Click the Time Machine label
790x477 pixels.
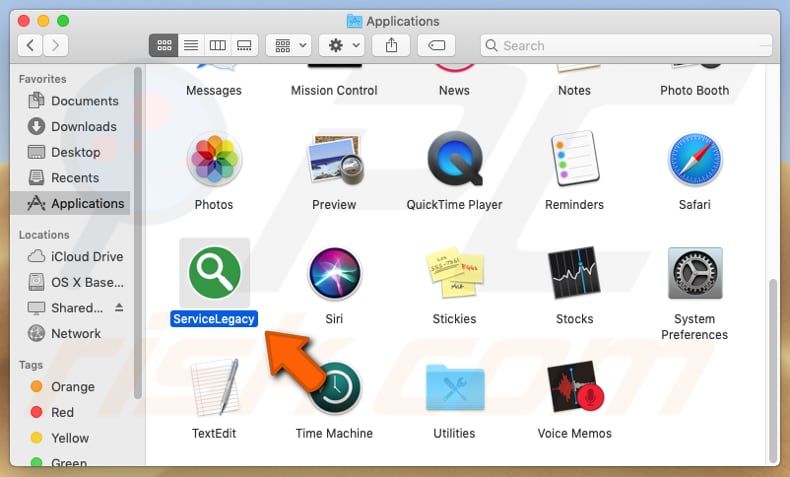point(334,434)
